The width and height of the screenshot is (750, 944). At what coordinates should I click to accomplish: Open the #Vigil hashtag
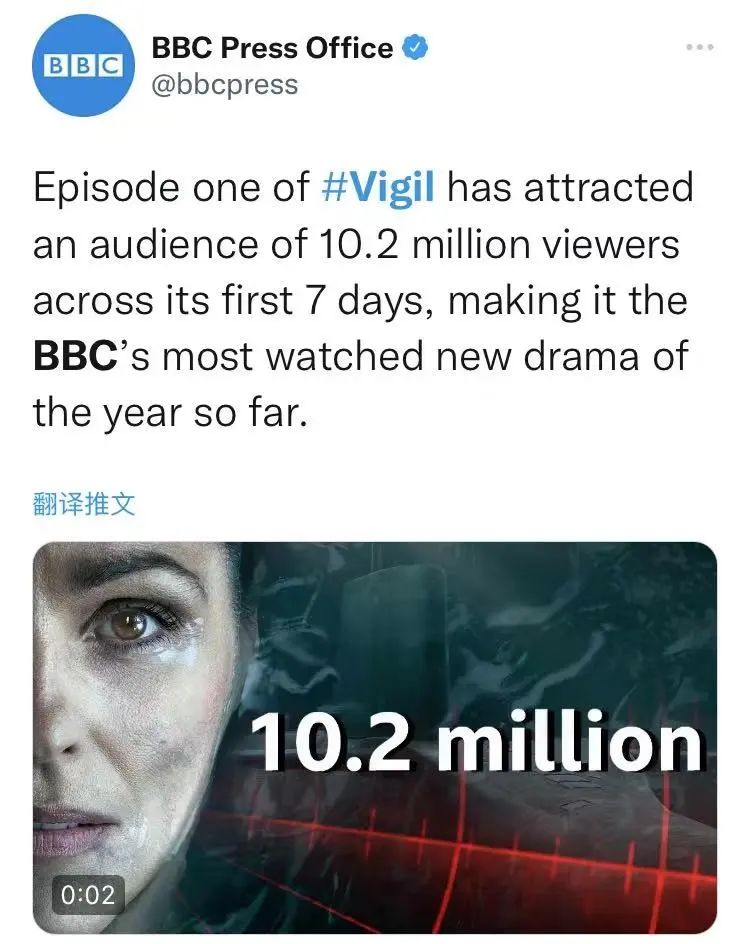tap(379, 188)
